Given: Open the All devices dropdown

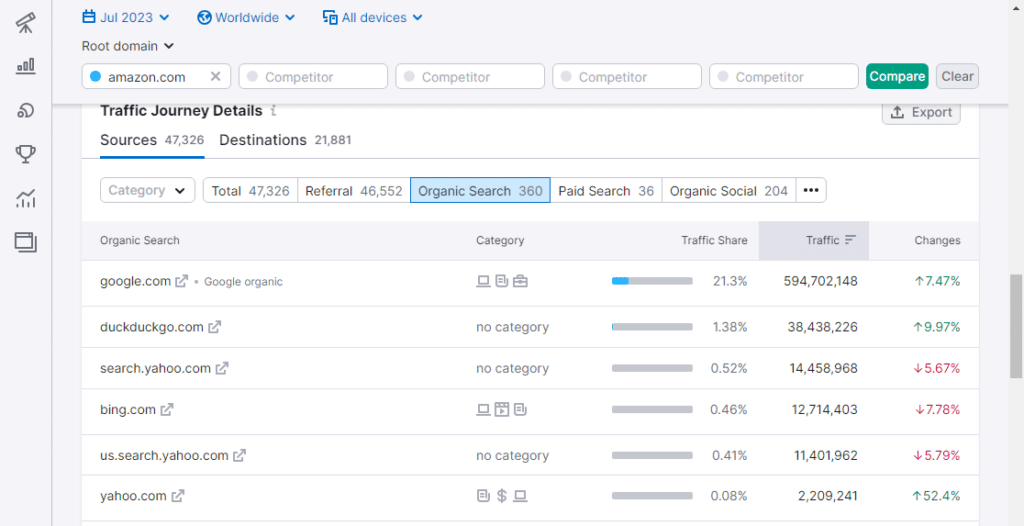Looking at the screenshot, I should click(373, 18).
